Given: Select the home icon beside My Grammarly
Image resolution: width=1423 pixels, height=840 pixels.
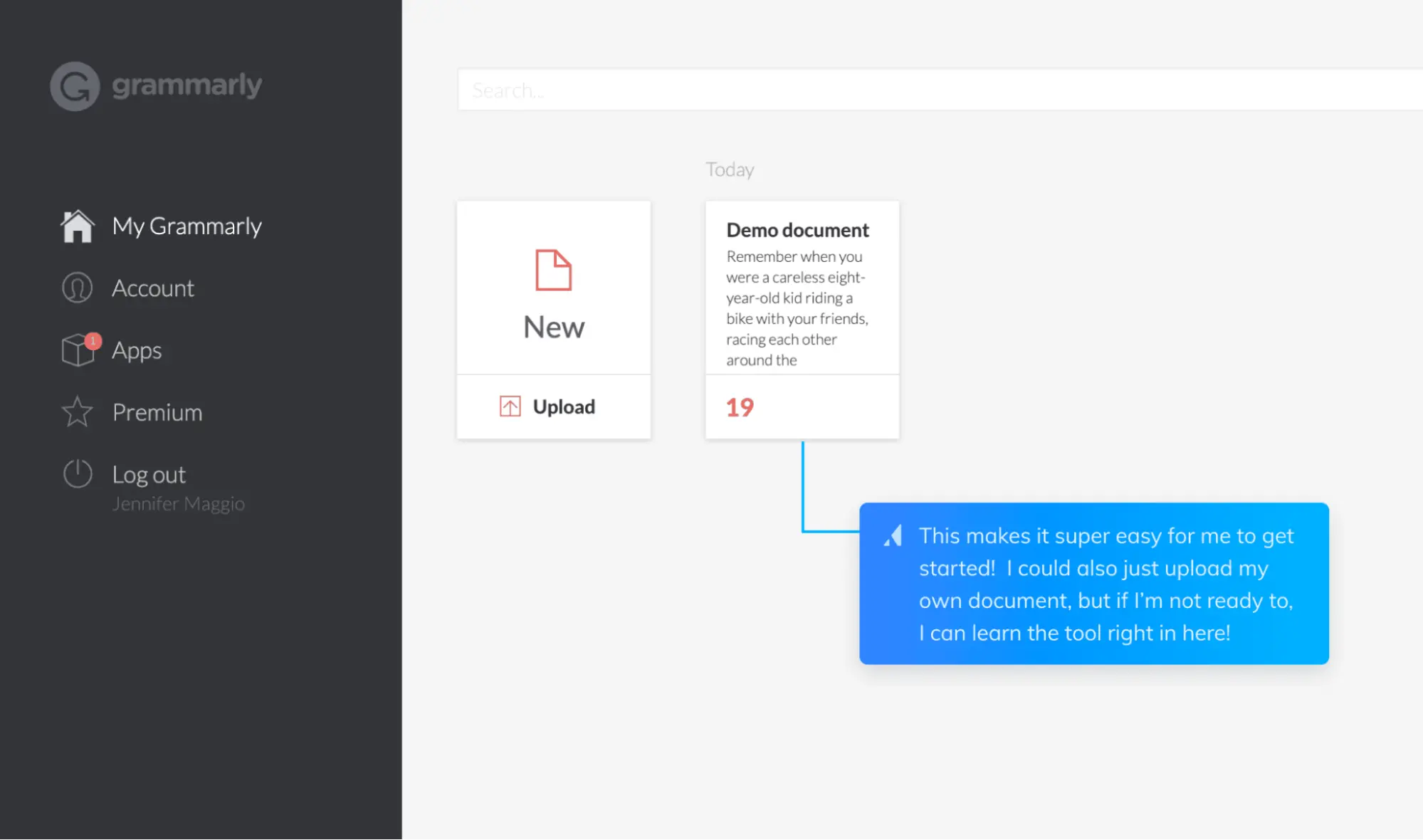Looking at the screenshot, I should tap(77, 226).
